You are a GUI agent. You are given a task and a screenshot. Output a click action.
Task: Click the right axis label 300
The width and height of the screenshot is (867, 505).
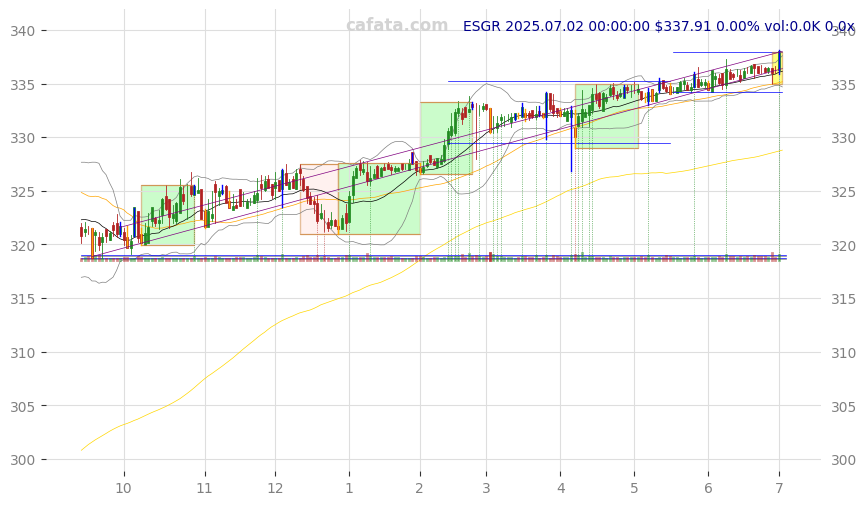844,460
